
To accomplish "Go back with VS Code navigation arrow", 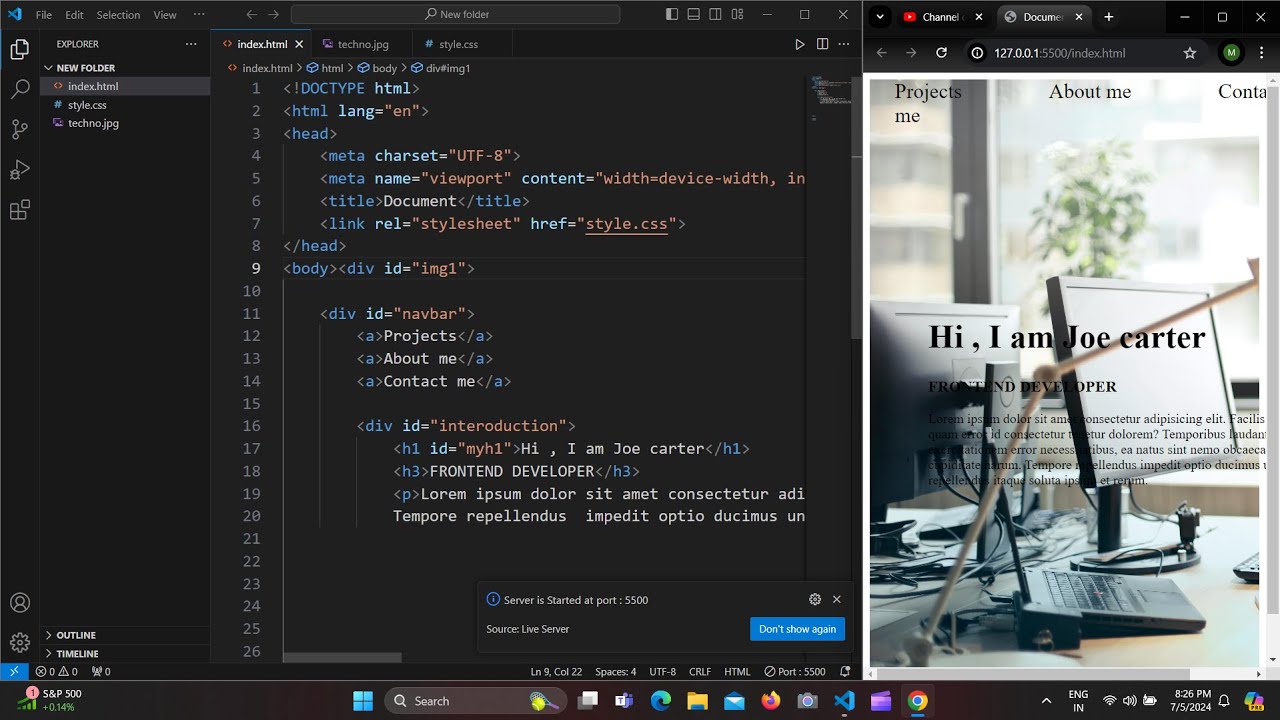I will [x=251, y=15].
